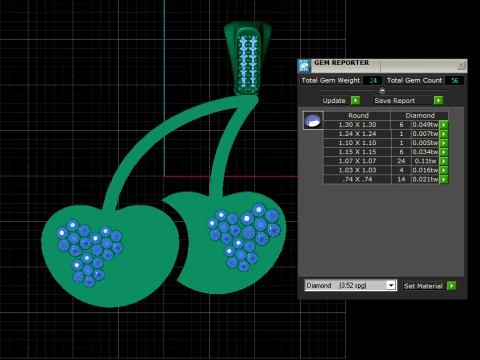This screenshot has width=480, height=360.
Task: Collapse the panel using the round arrow expander
Action: 382,90
